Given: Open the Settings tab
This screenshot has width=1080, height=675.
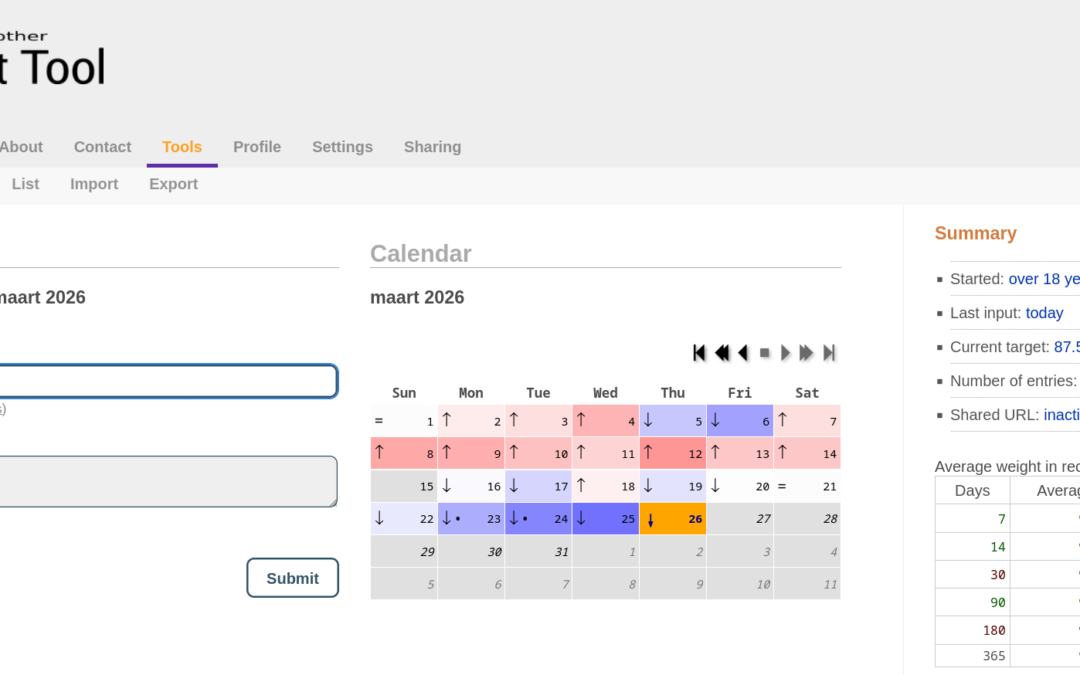Looking at the screenshot, I should [x=342, y=147].
